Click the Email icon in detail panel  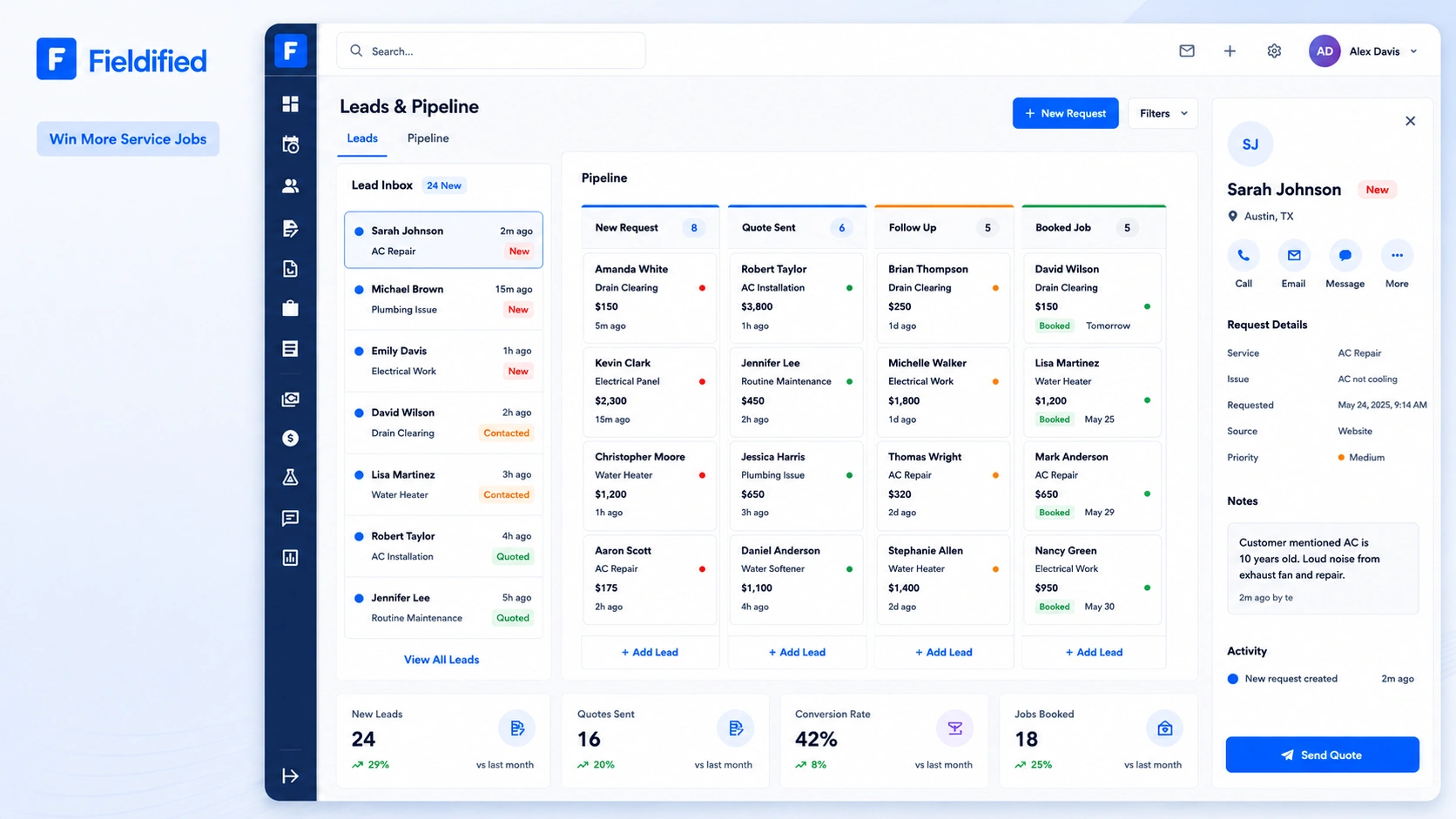coord(1294,256)
